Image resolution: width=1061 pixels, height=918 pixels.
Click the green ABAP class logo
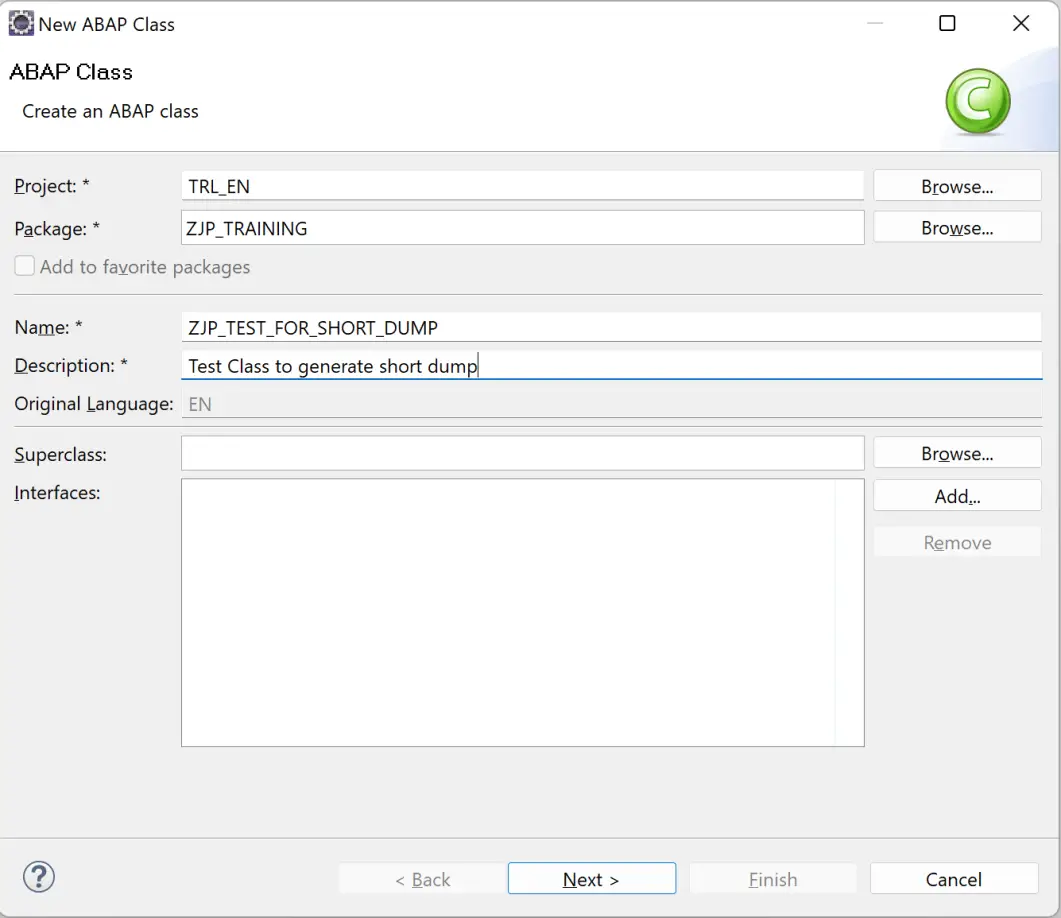point(977,100)
